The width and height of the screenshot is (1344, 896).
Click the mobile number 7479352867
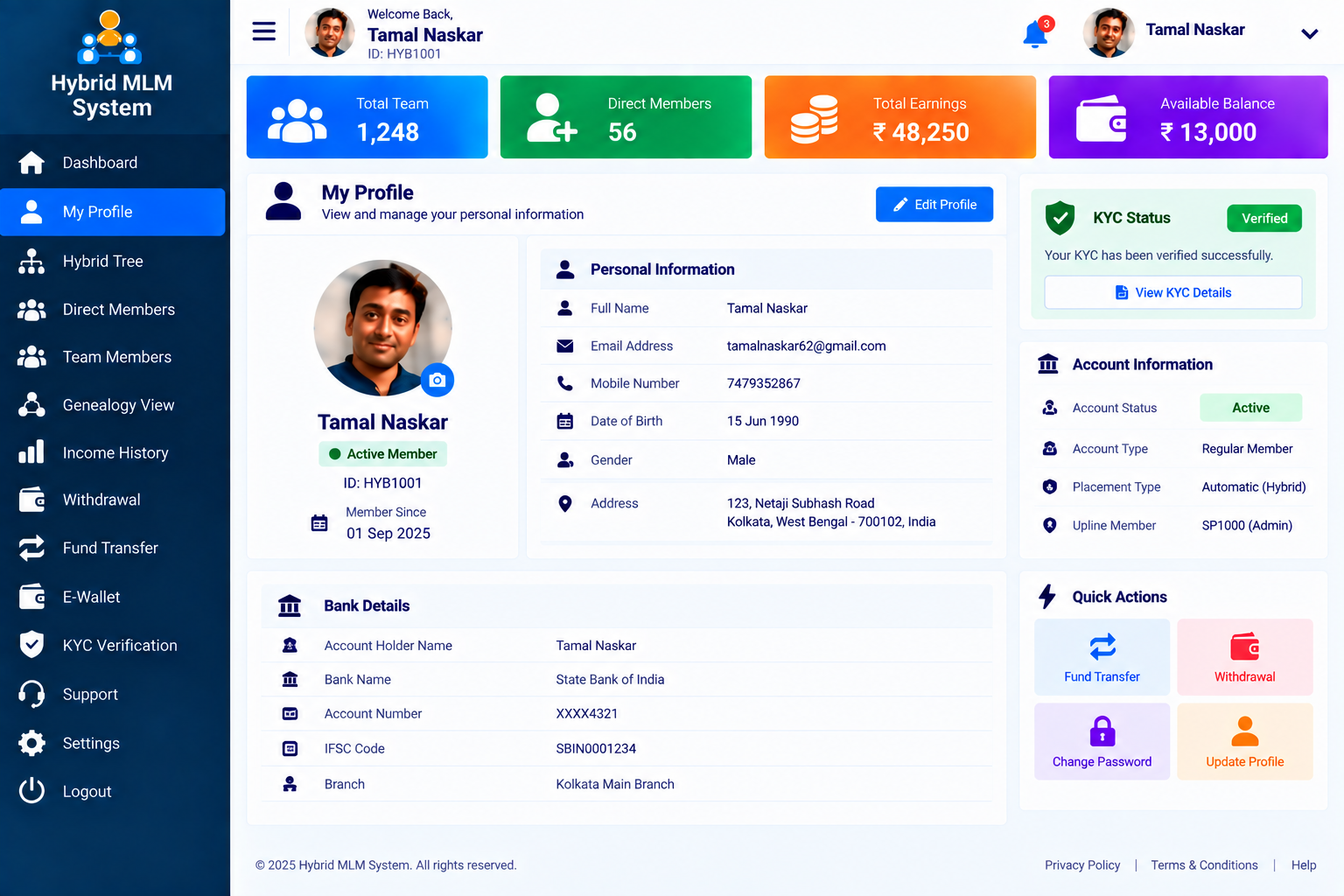[763, 383]
